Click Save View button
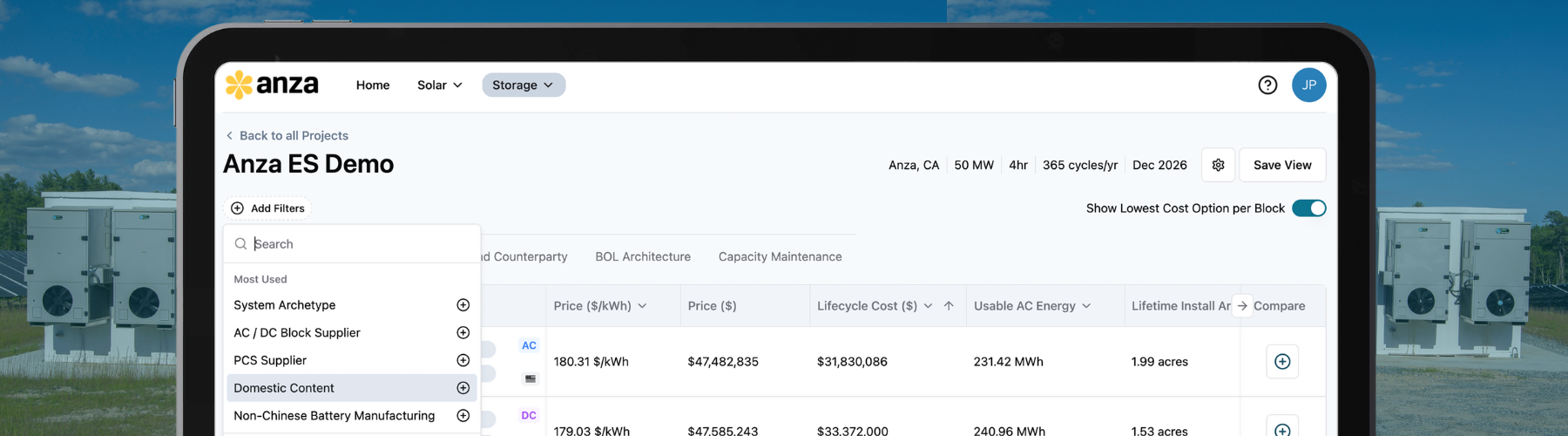 point(1282,165)
